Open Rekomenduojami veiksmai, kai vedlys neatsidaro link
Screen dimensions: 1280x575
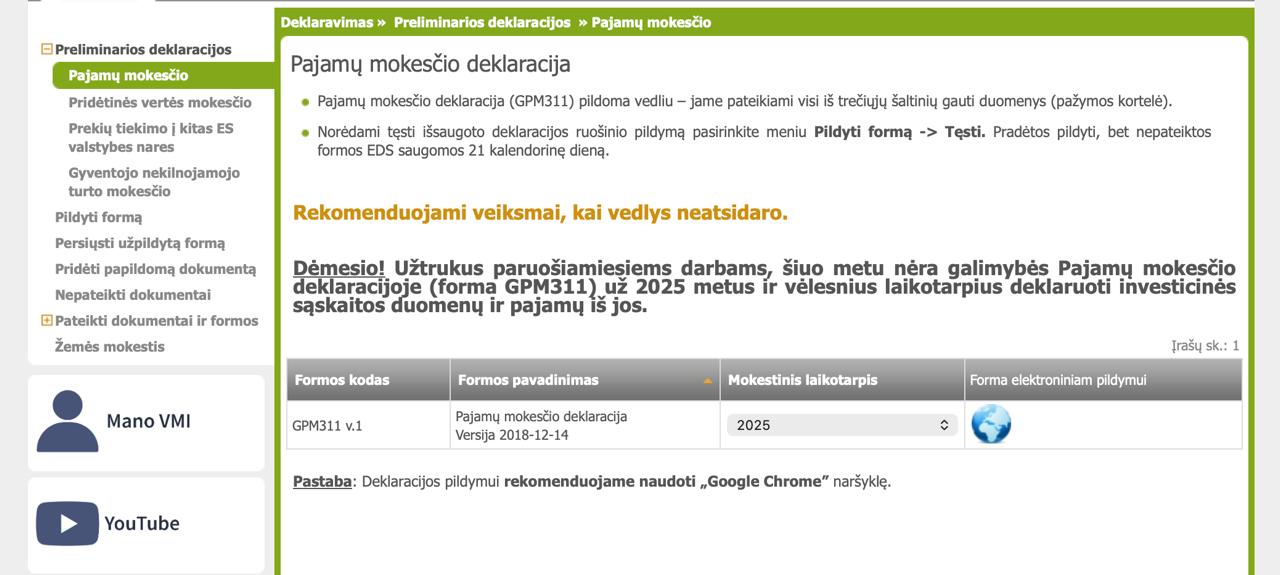[540, 213]
